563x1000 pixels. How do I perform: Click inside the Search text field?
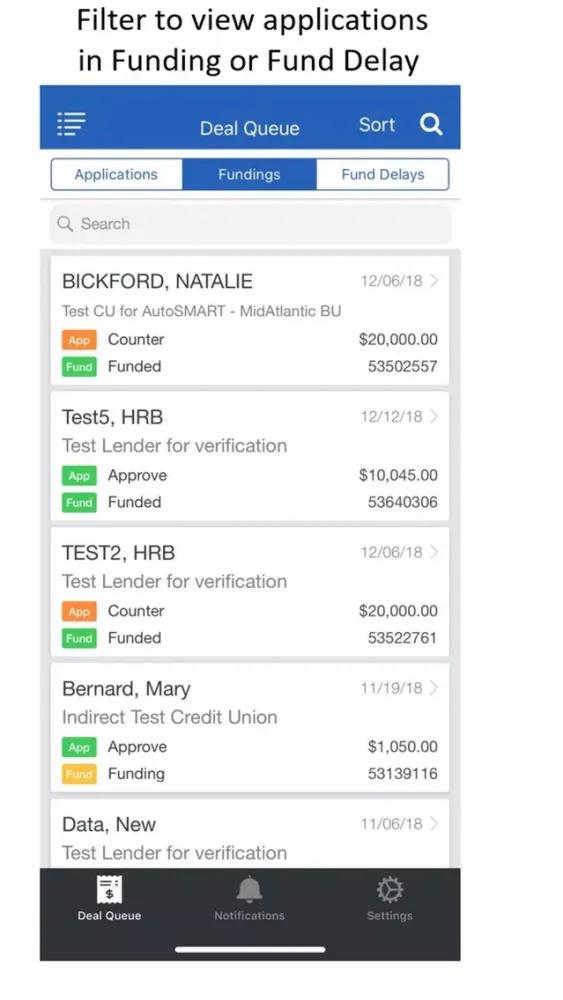pyautogui.click(x=250, y=224)
